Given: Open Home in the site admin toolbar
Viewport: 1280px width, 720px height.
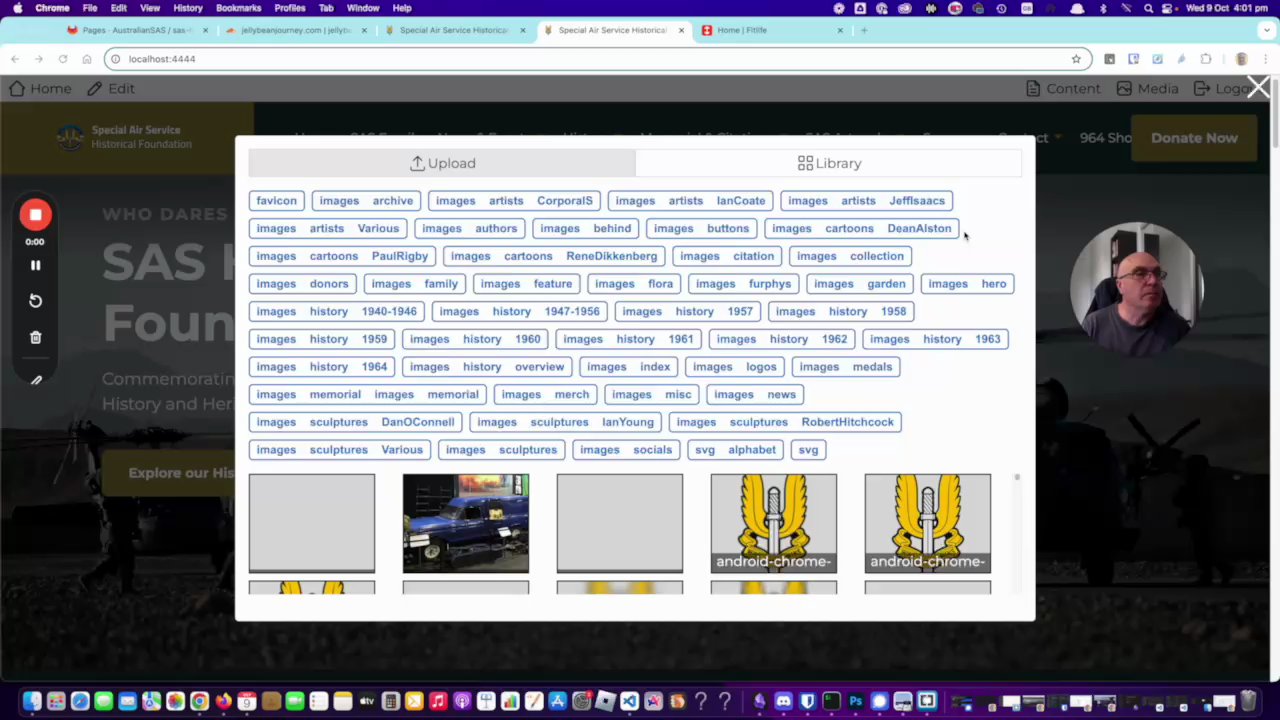Looking at the screenshot, I should (40, 88).
